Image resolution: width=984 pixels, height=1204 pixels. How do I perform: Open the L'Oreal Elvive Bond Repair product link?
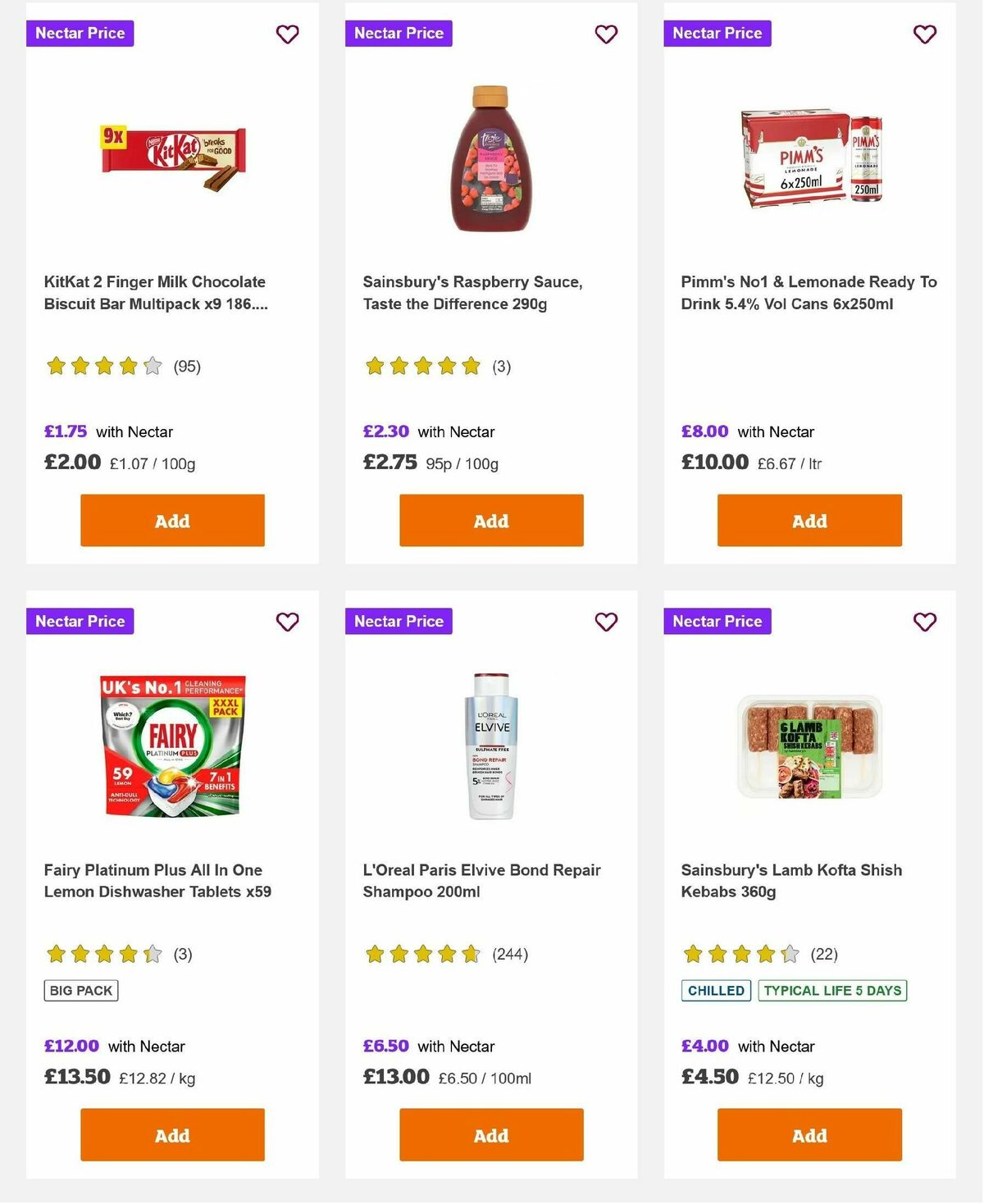(481, 880)
